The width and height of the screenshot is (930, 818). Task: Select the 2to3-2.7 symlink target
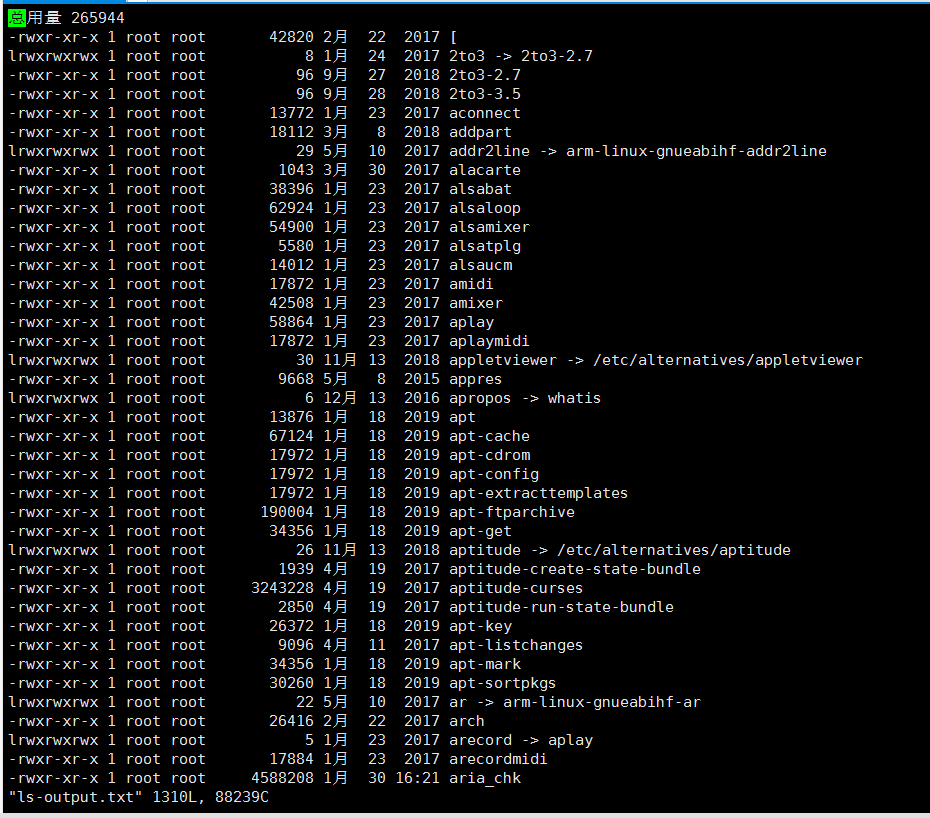pos(557,56)
